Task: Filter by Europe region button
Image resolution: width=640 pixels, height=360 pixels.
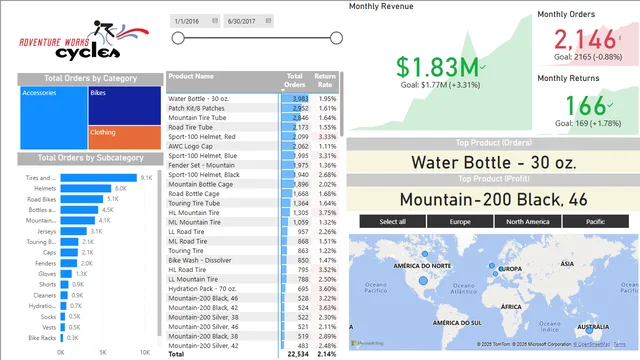Action: (x=460, y=222)
